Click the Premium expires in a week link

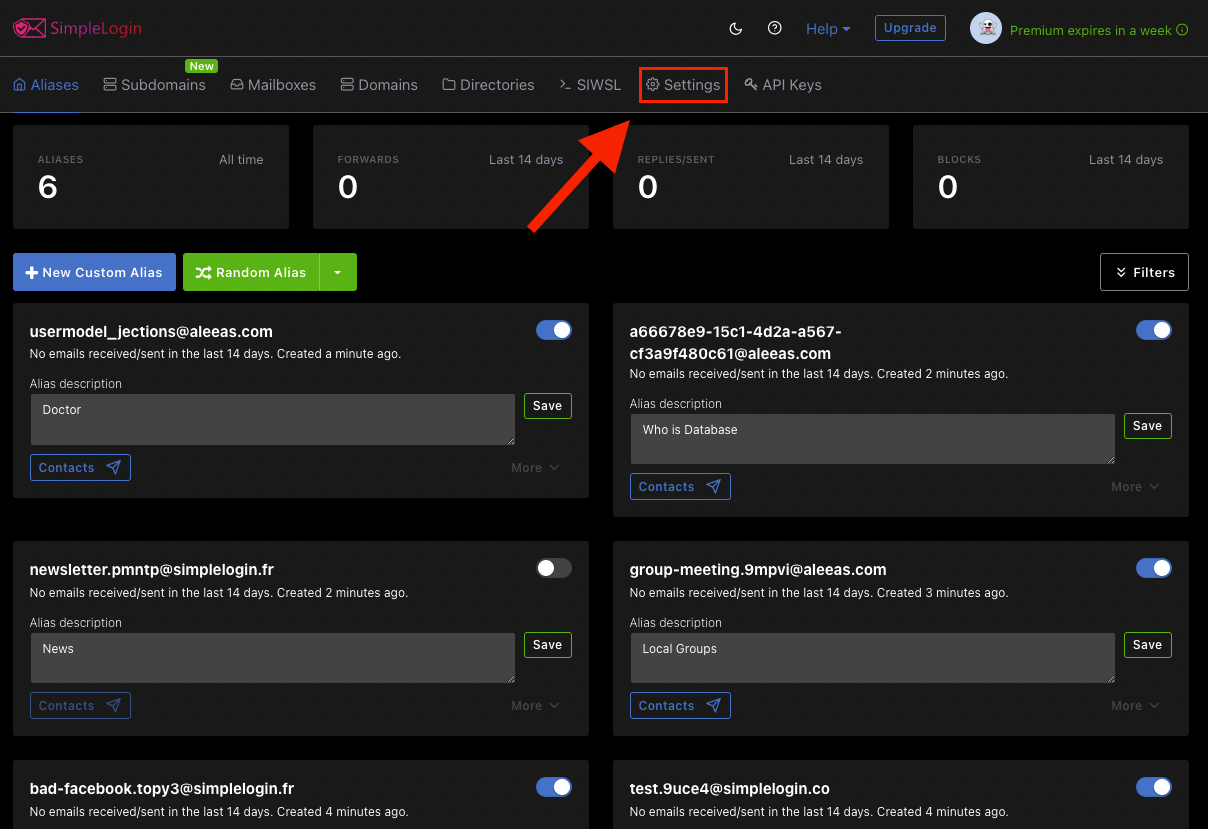coord(1090,30)
